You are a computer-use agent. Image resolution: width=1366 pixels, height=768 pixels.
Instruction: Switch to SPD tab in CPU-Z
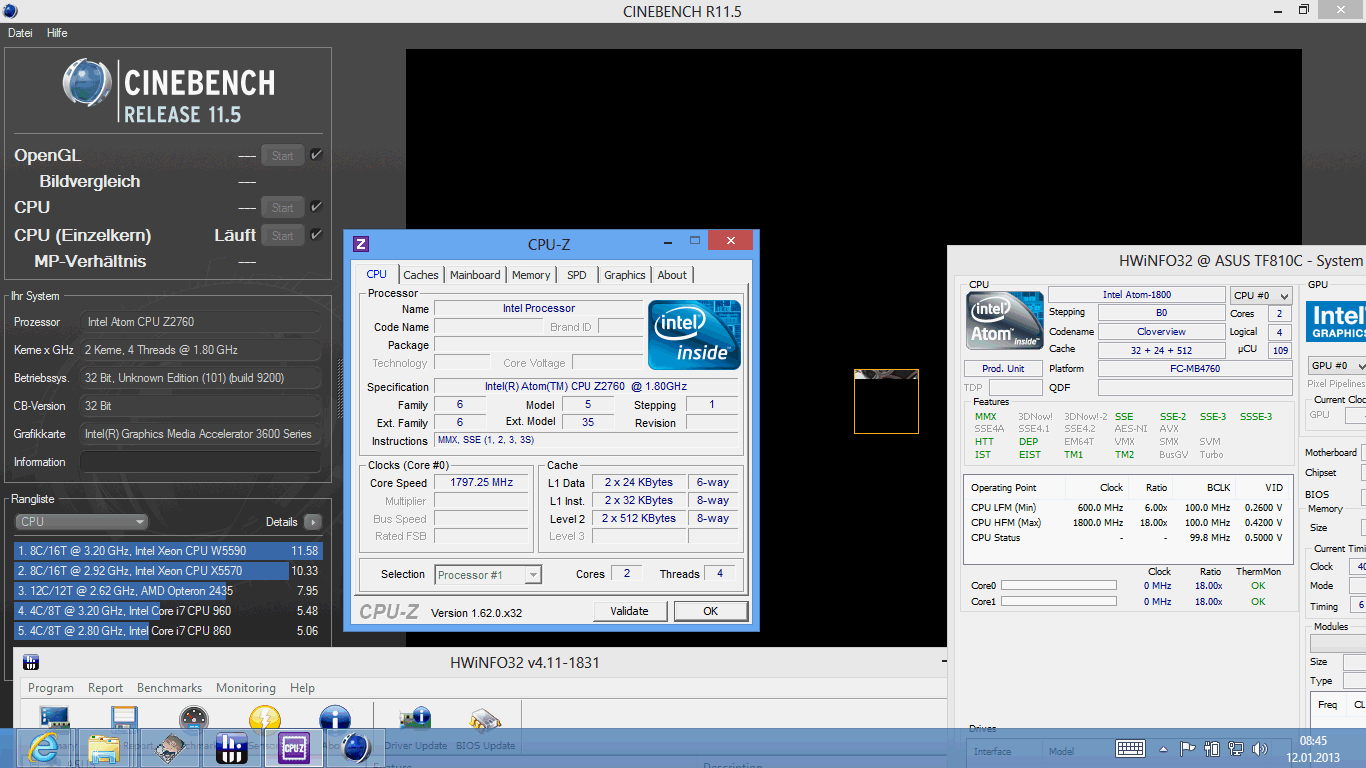577,275
